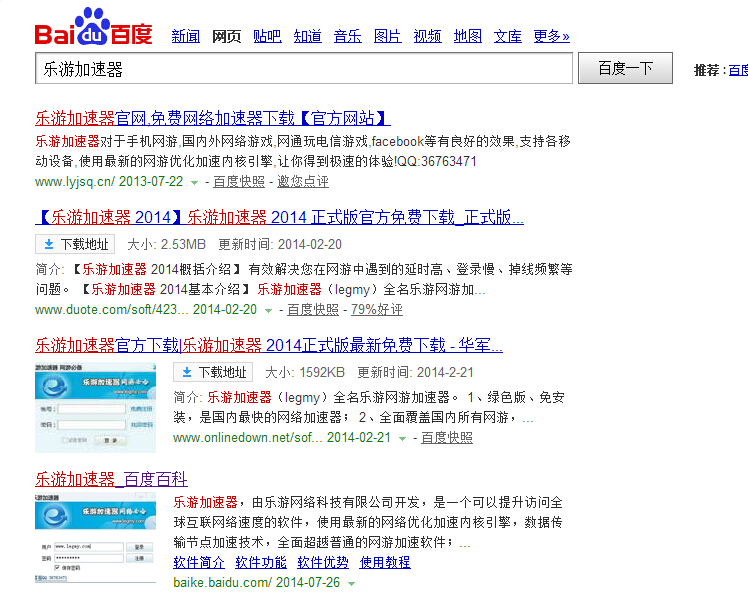
Task: Open the 软件优势 sublink
Action: (x=323, y=563)
